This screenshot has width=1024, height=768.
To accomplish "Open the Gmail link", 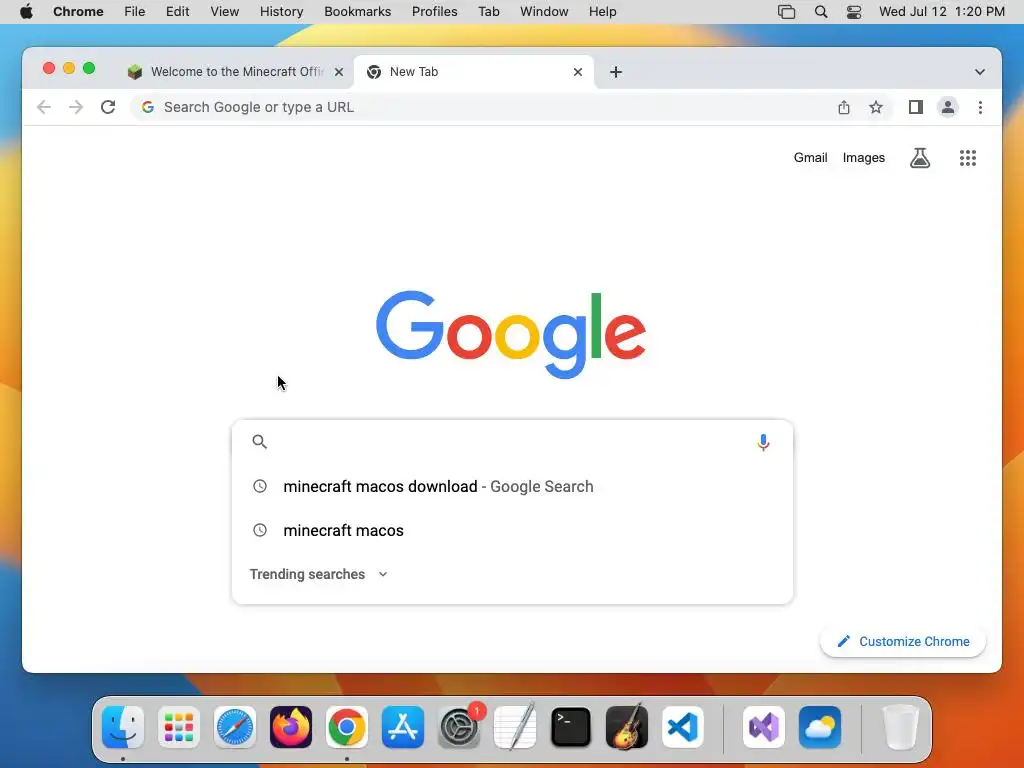I will point(810,157).
